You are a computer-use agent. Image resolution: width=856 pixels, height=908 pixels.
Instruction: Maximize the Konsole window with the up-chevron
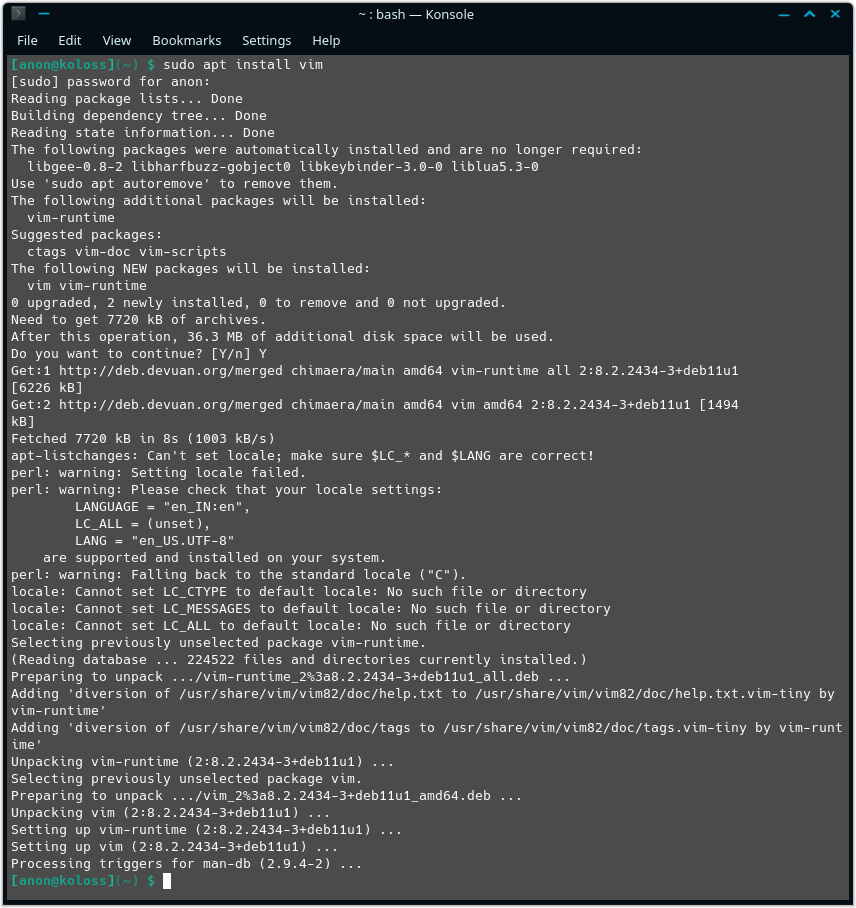[x=809, y=14]
